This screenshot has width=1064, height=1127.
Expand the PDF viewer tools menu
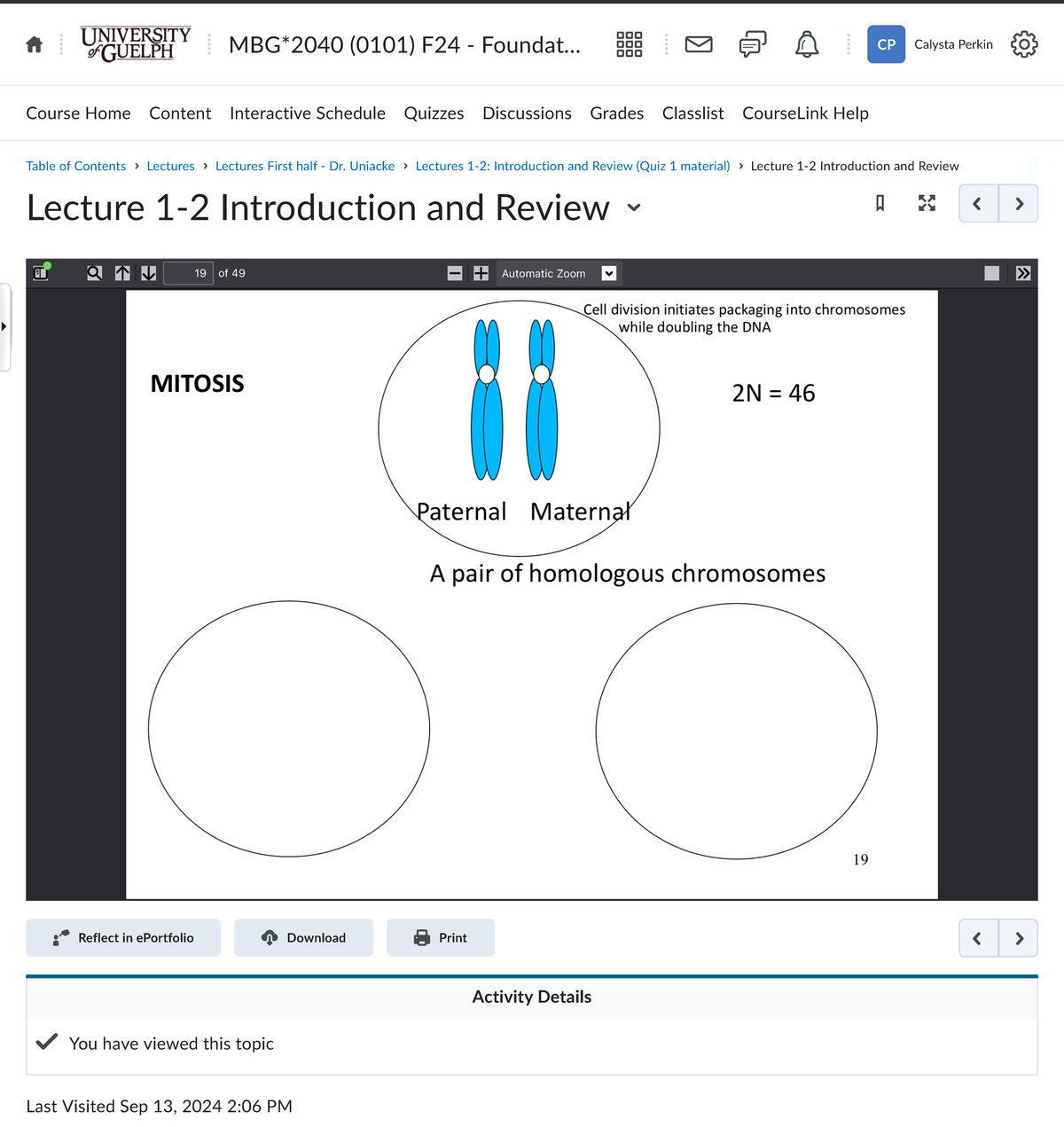pyautogui.click(x=1023, y=273)
